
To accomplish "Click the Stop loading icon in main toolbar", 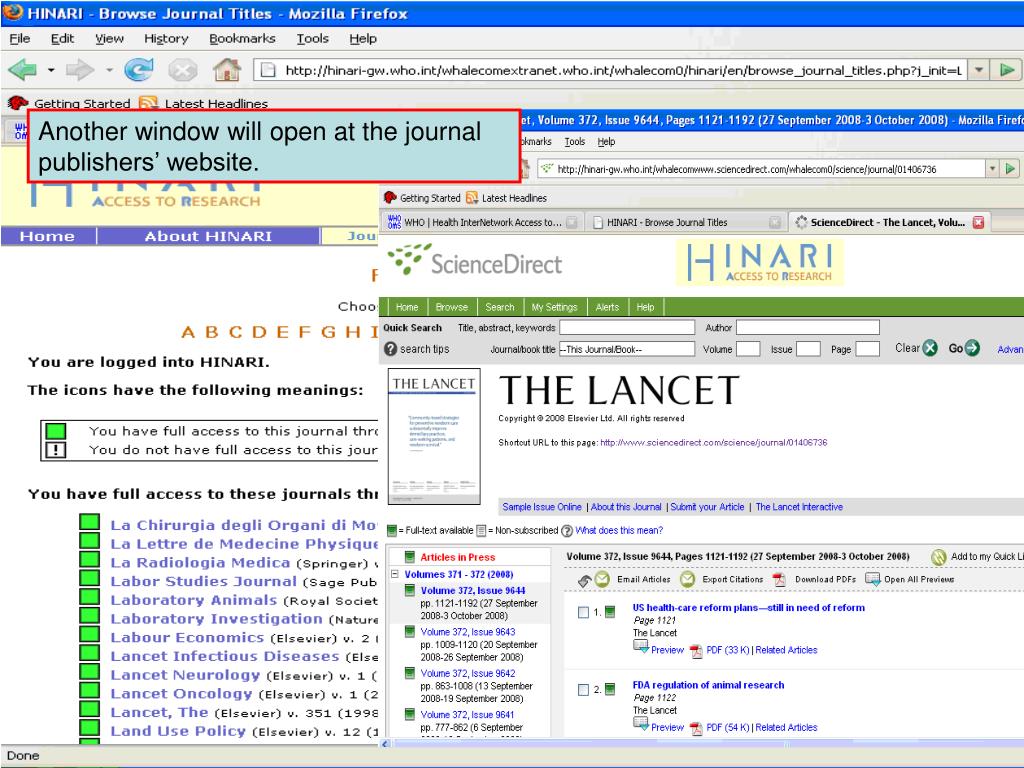I will tap(183, 69).
